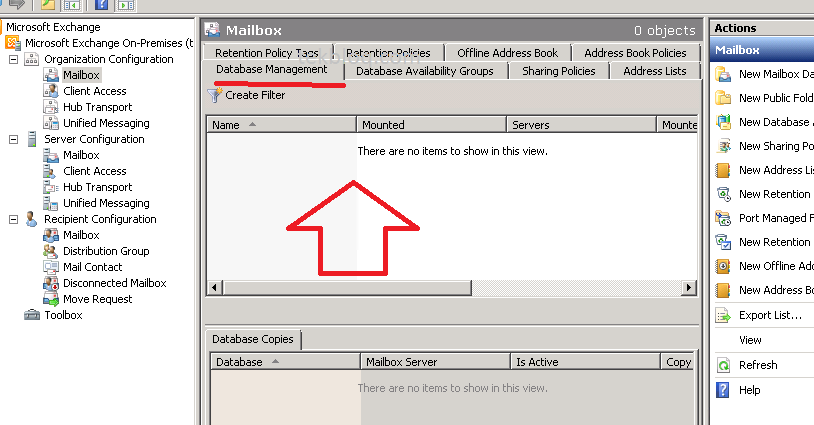Click the New Offline Address Book icon

[723, 266]
